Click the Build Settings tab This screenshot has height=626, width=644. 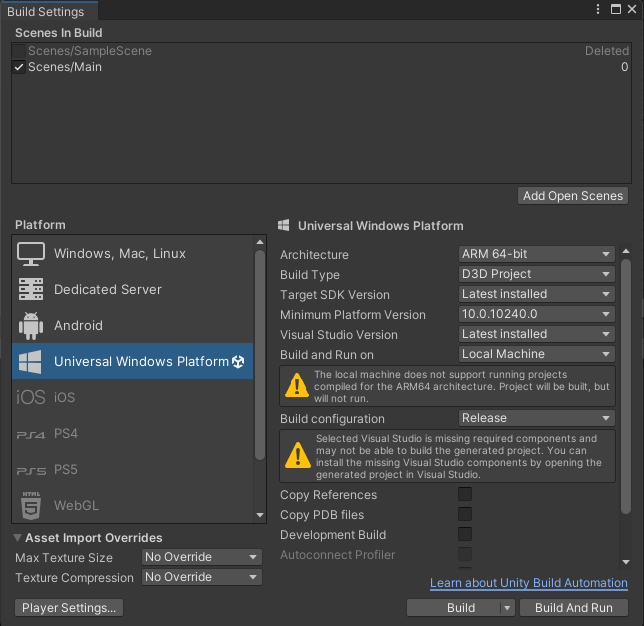point(48,12)
